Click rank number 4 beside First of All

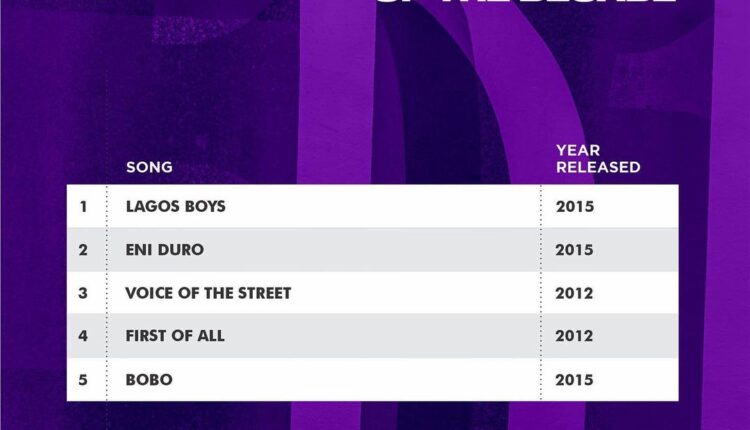84,336
